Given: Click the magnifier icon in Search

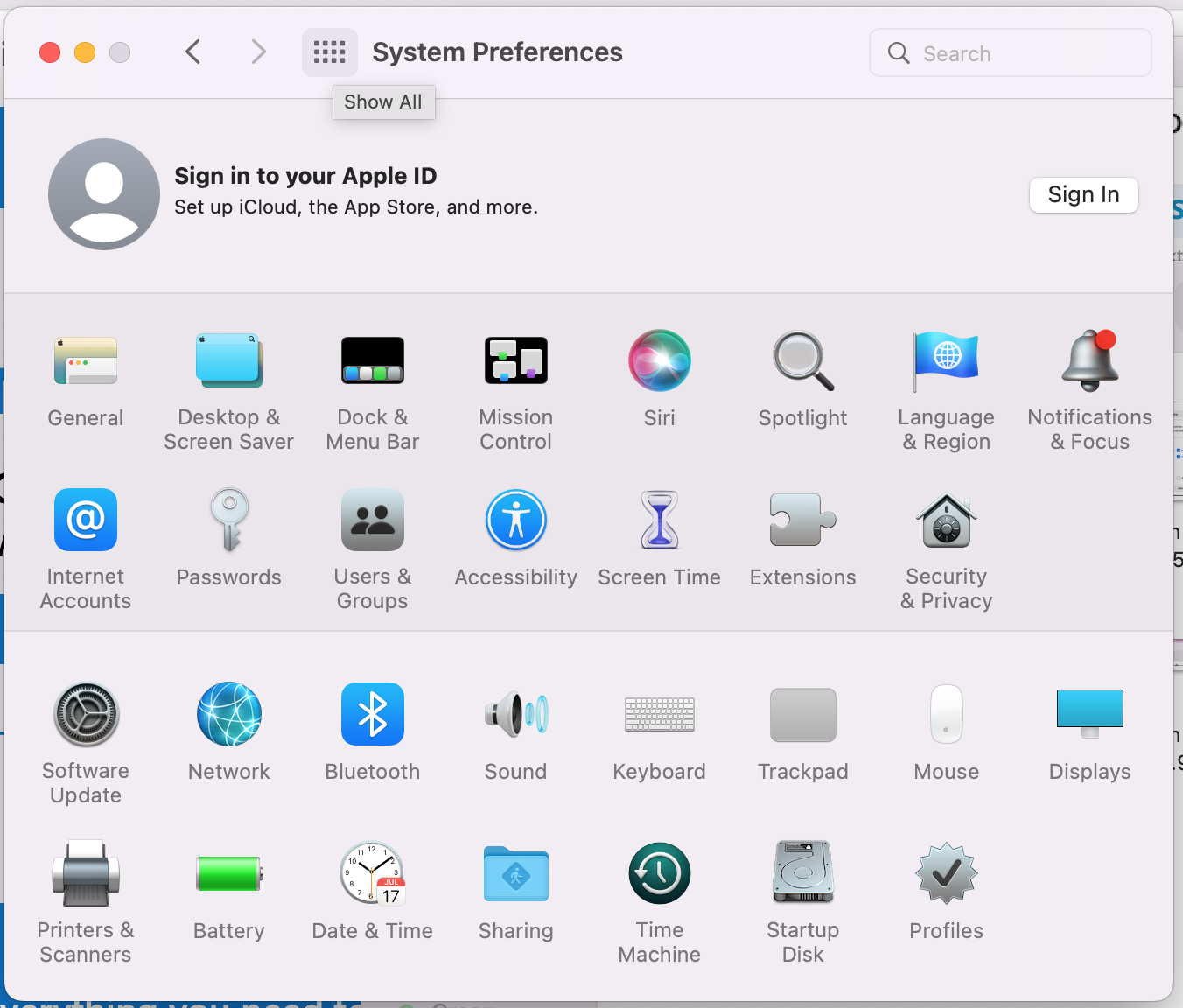Looking at the screenshot, I should (899, 52).
